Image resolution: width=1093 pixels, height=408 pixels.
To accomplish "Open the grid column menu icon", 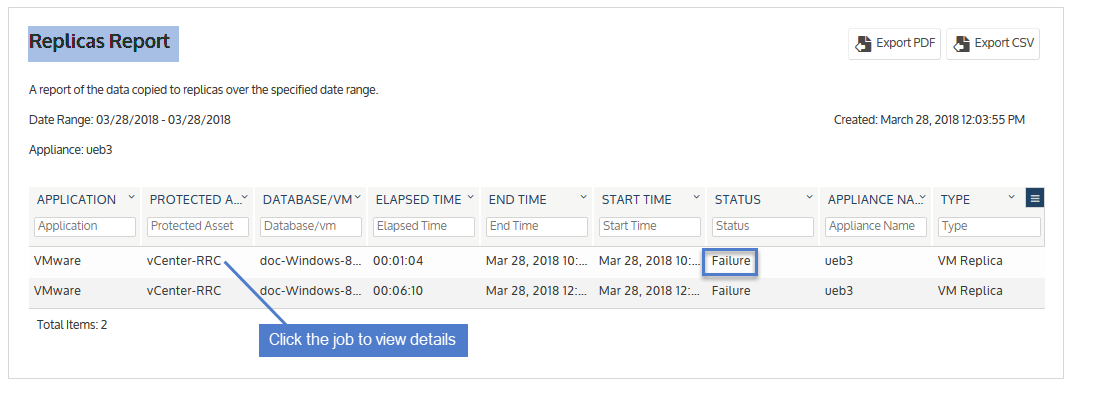I will coord(1035,199).
